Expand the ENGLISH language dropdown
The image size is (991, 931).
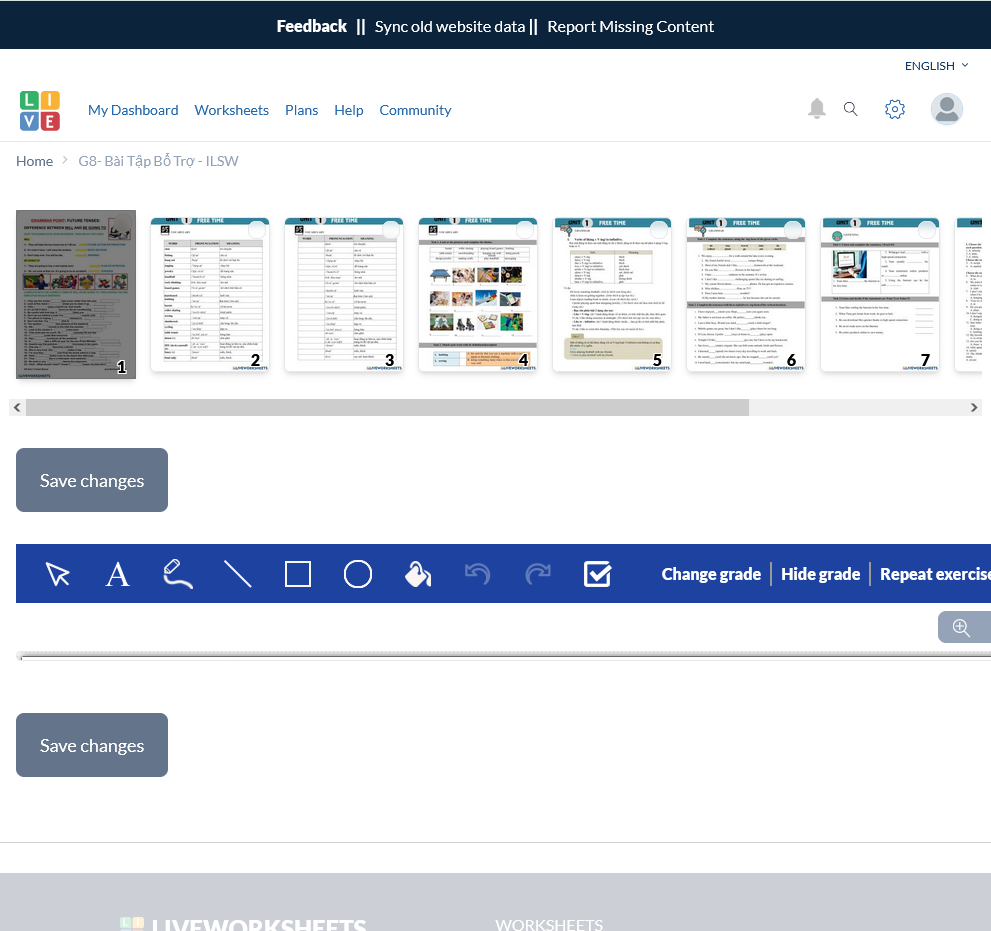936,66
